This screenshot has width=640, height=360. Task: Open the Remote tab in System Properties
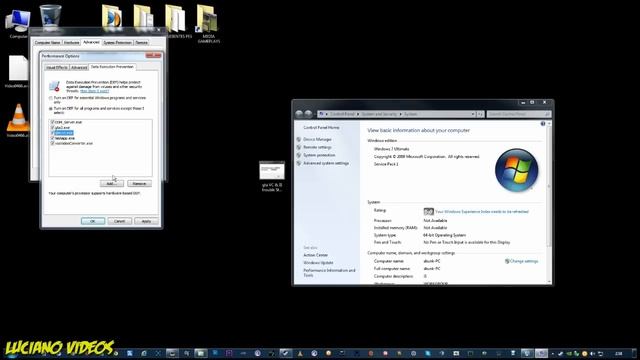coord(142,42)
